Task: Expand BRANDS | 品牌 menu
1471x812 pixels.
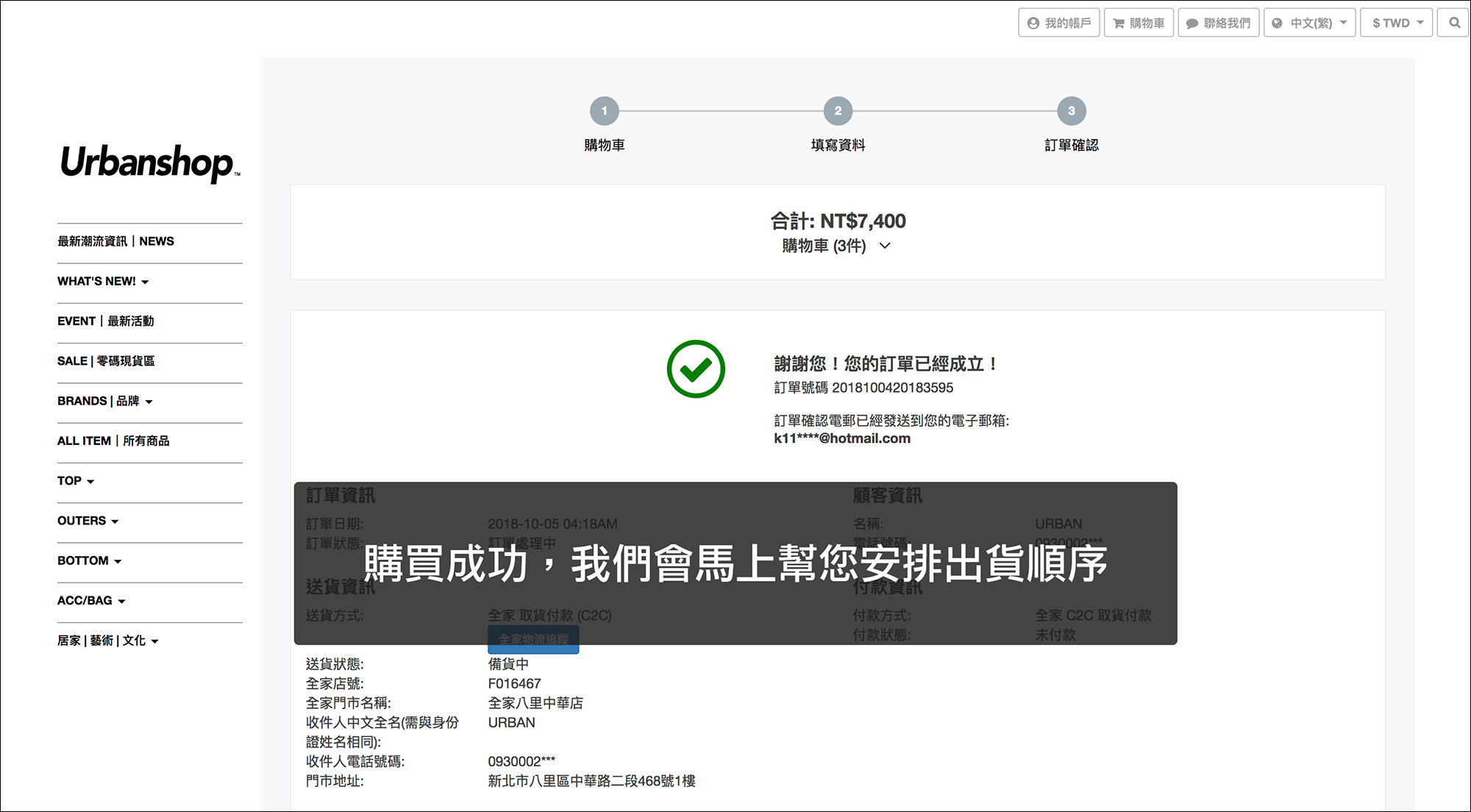Action: pyautogui.click(x=105, y=402)
